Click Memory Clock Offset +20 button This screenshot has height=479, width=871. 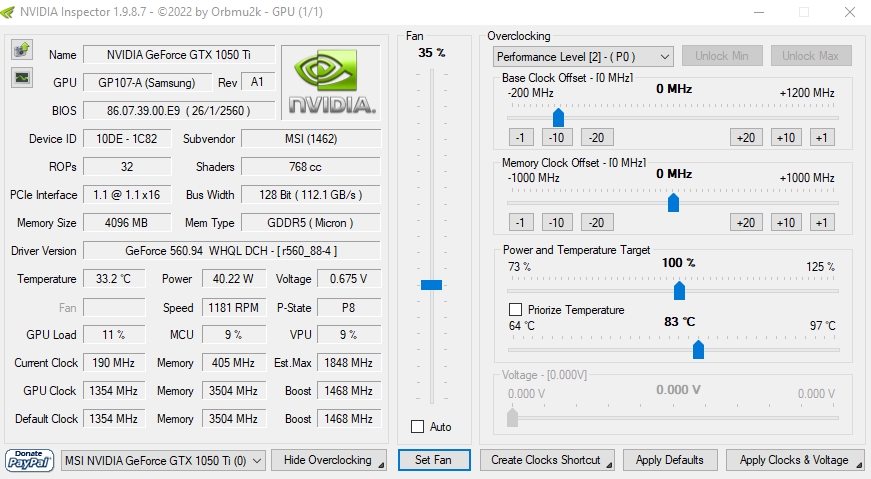(746, 222)
